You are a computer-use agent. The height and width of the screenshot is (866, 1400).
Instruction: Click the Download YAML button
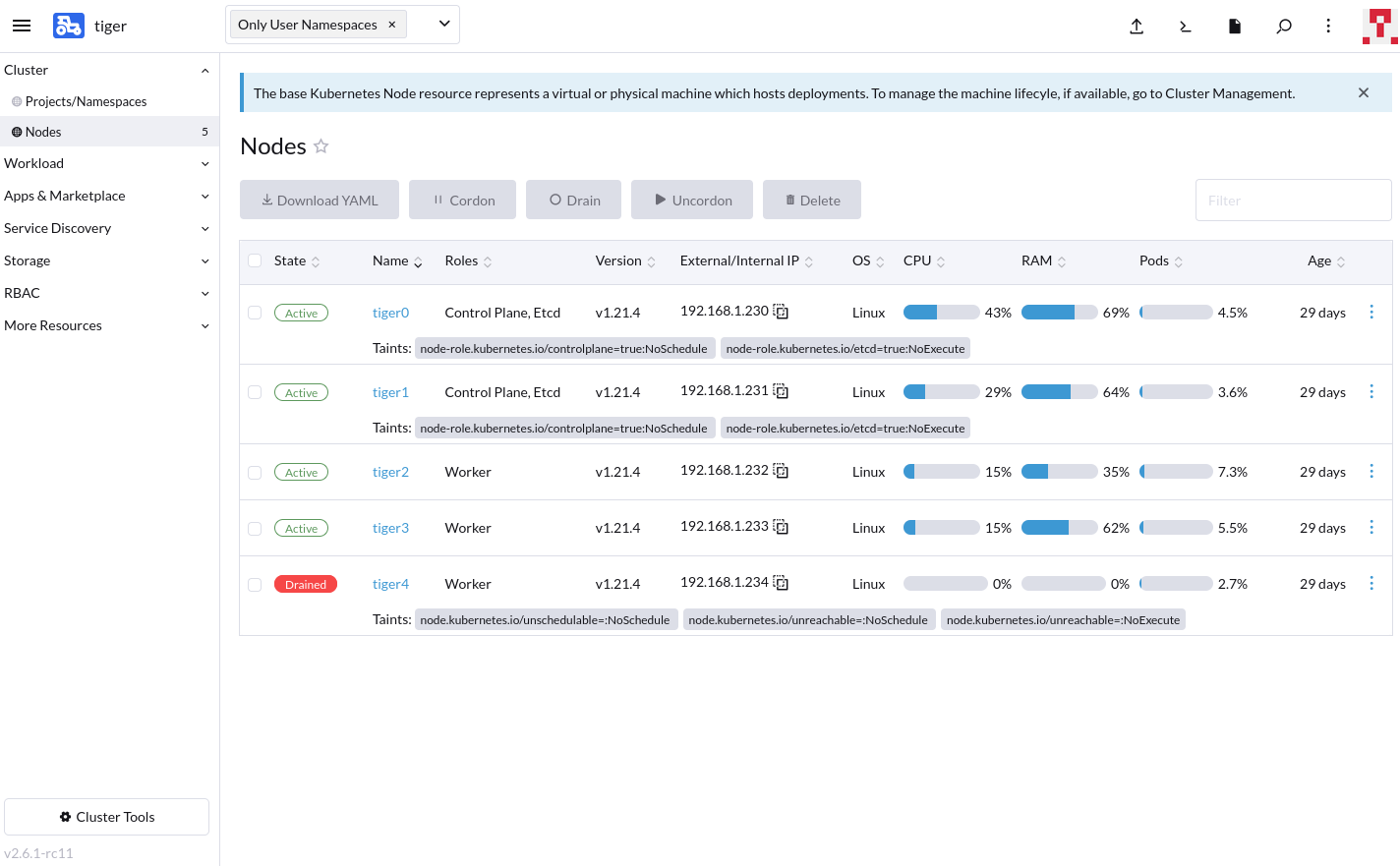[319, 200]
